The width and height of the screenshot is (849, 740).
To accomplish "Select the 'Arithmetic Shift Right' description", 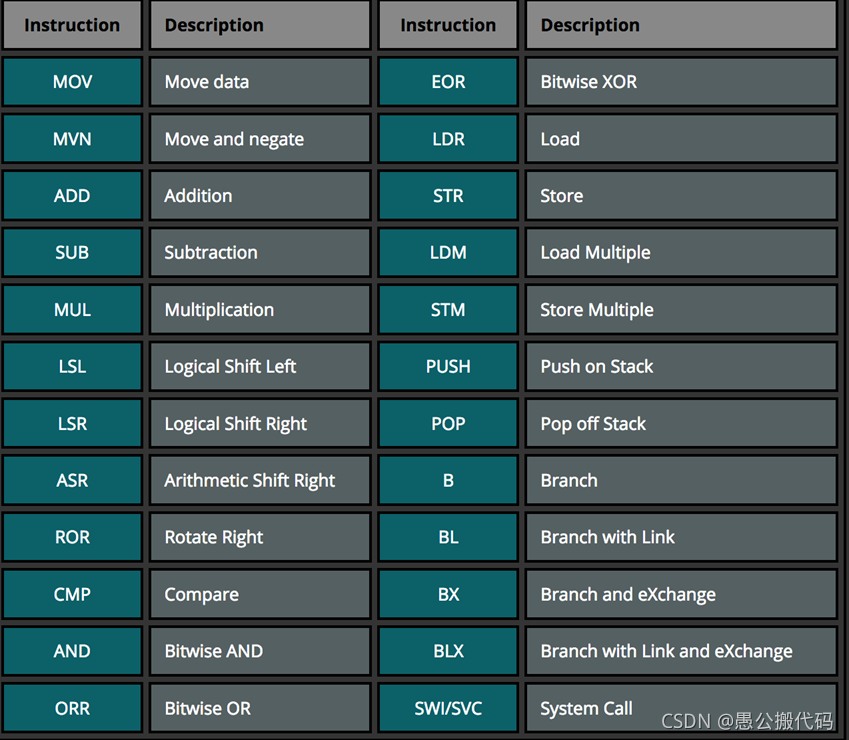I will [260, 481].
